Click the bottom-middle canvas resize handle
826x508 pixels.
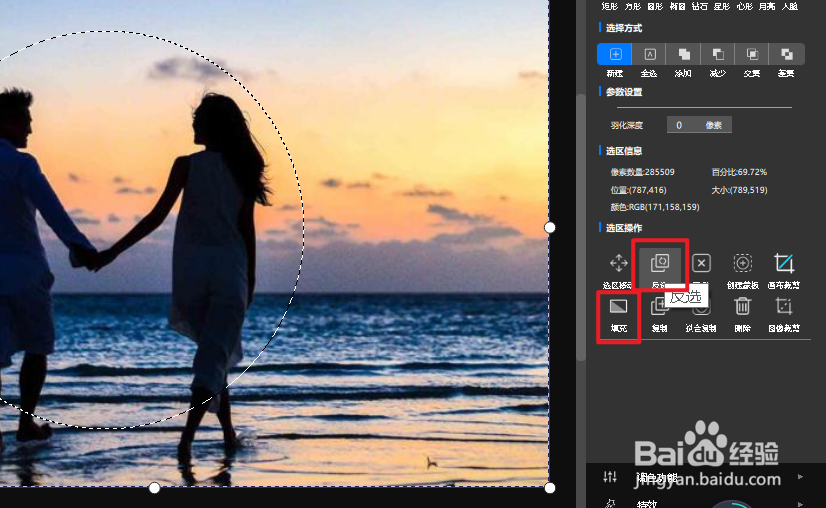pyautogui.click(x=154, y=488)
